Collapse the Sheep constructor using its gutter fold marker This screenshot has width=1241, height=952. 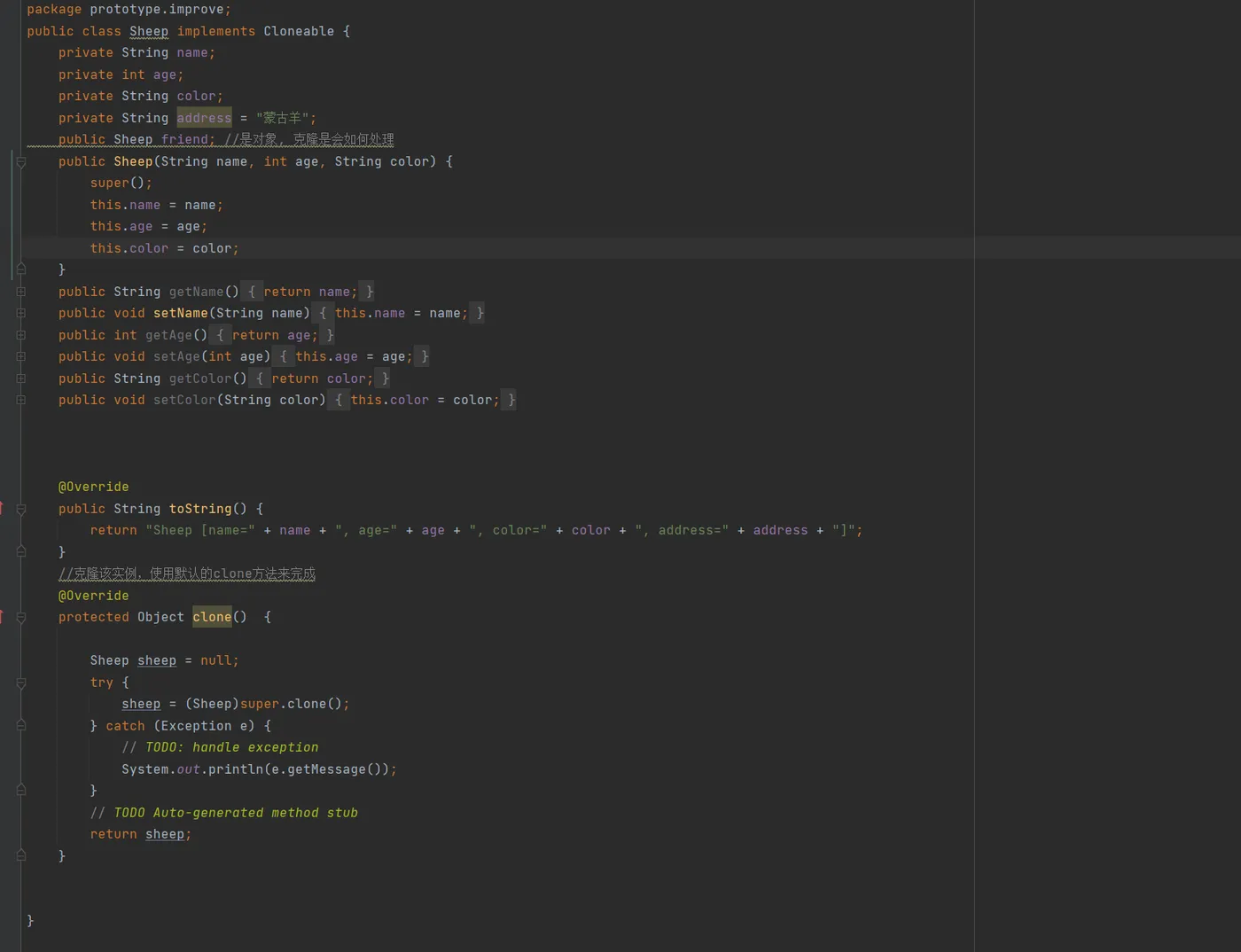pos(21,162)
